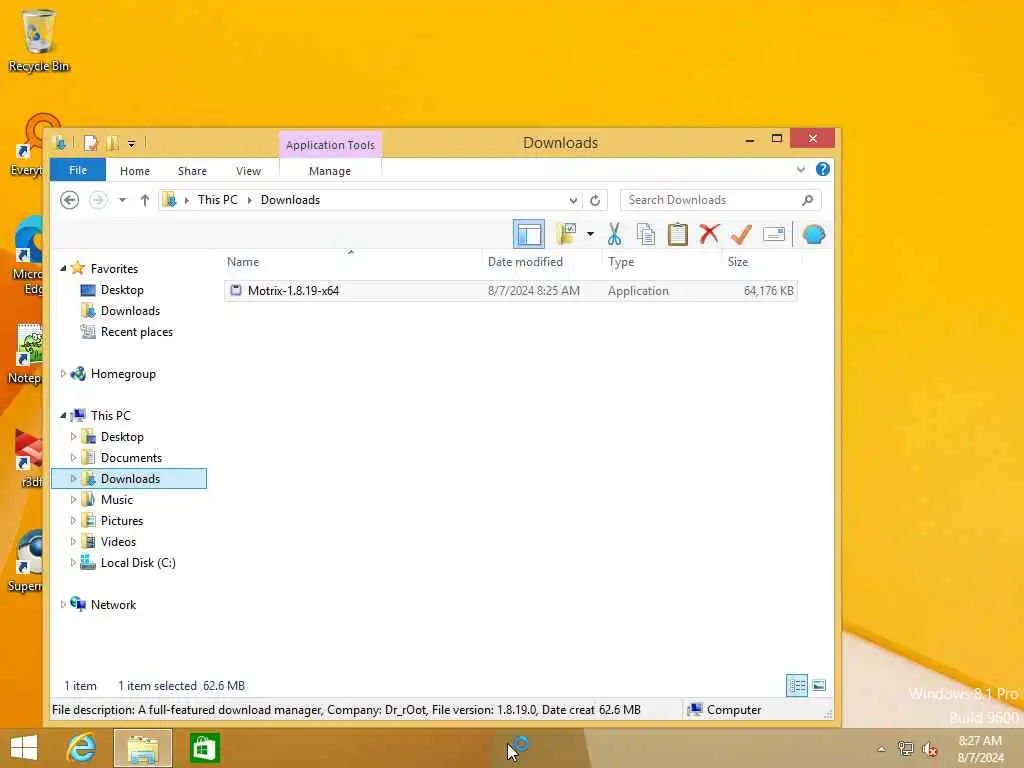Select Pictures under This PC
1024x768 pixels.
point(121,520)
